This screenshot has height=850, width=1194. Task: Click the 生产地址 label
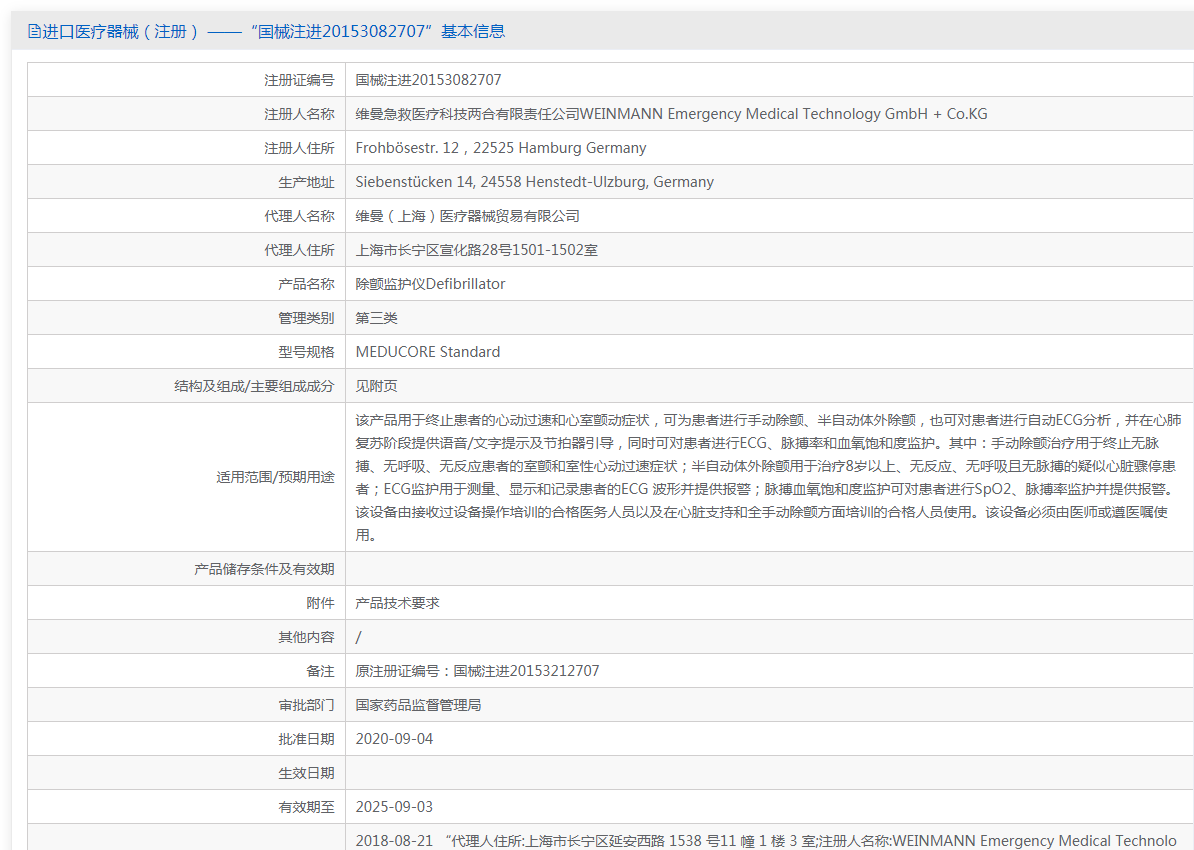pos(306,182)
